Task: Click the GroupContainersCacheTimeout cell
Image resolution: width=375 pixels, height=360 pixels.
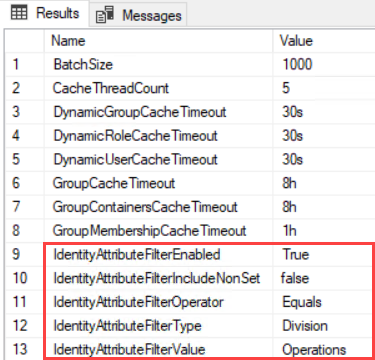Action: pos(158,207)
